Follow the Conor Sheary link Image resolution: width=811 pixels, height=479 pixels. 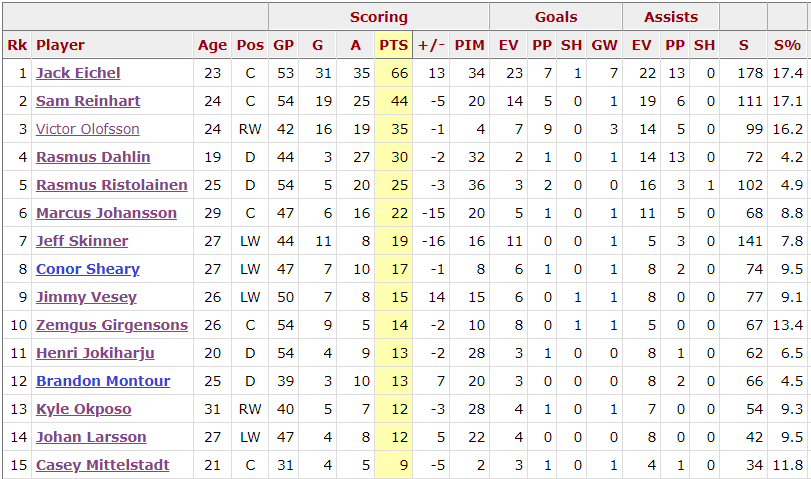tap(88, 269)
